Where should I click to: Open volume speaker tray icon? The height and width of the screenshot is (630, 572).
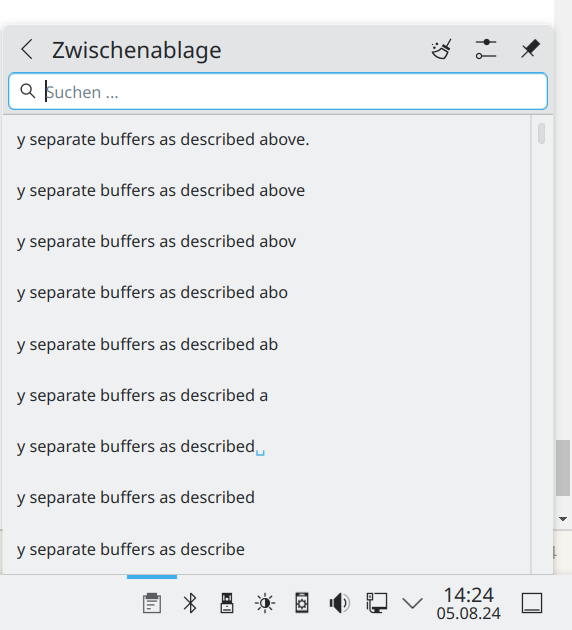339,603
